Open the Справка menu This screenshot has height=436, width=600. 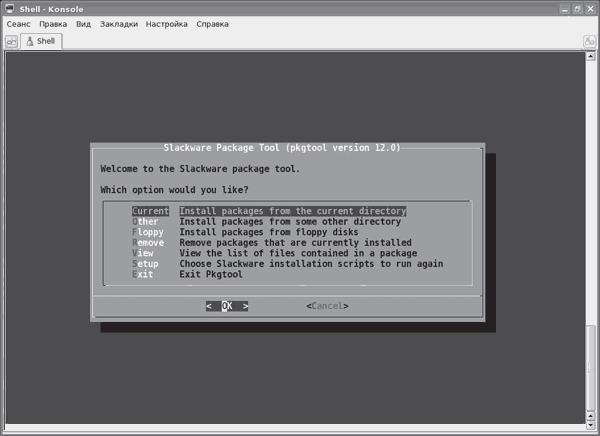pos(212,24)
